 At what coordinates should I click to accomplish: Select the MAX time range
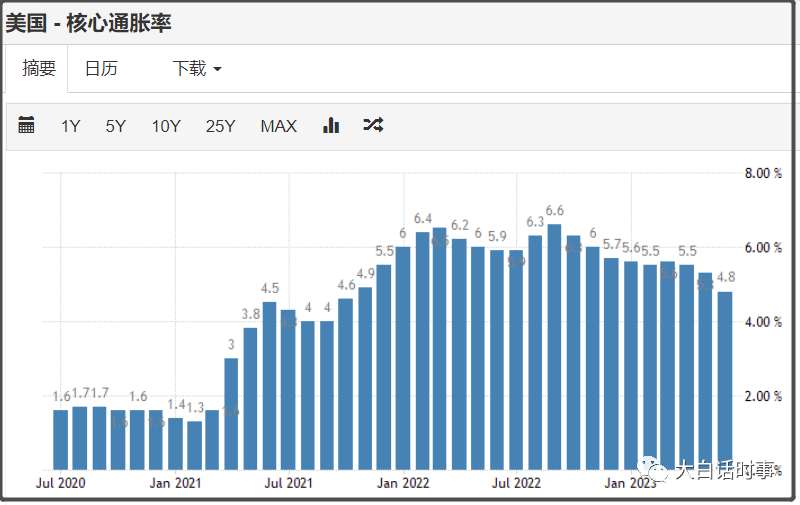click(279, 126)
